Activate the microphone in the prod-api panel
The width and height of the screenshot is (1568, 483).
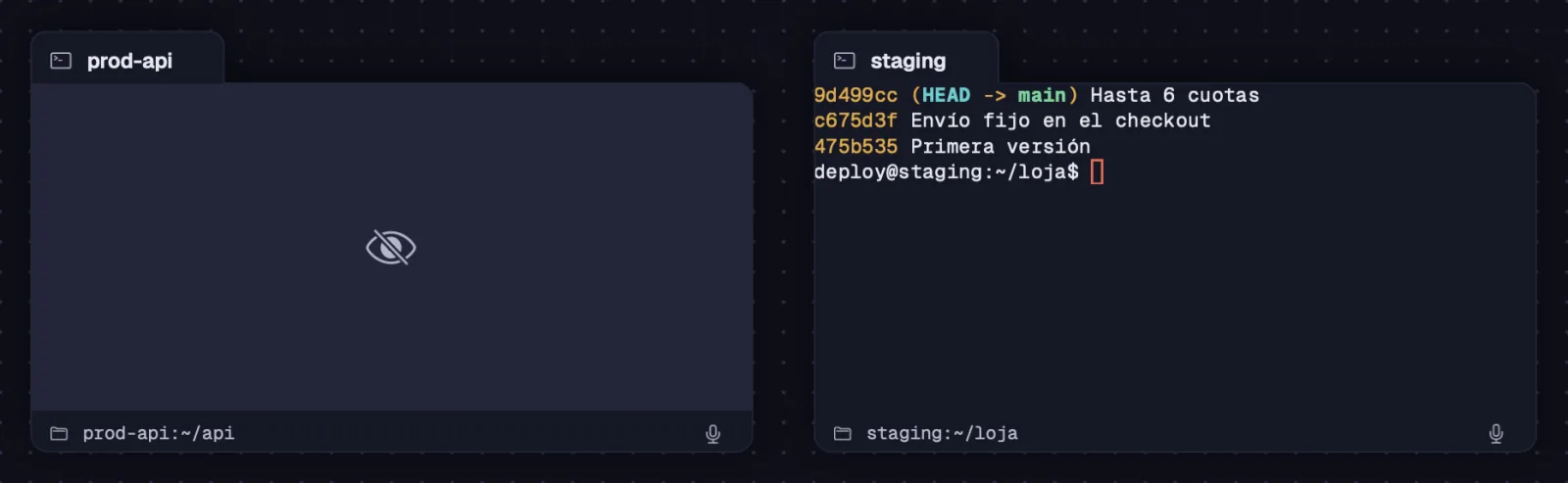click(x=712, y=433)
